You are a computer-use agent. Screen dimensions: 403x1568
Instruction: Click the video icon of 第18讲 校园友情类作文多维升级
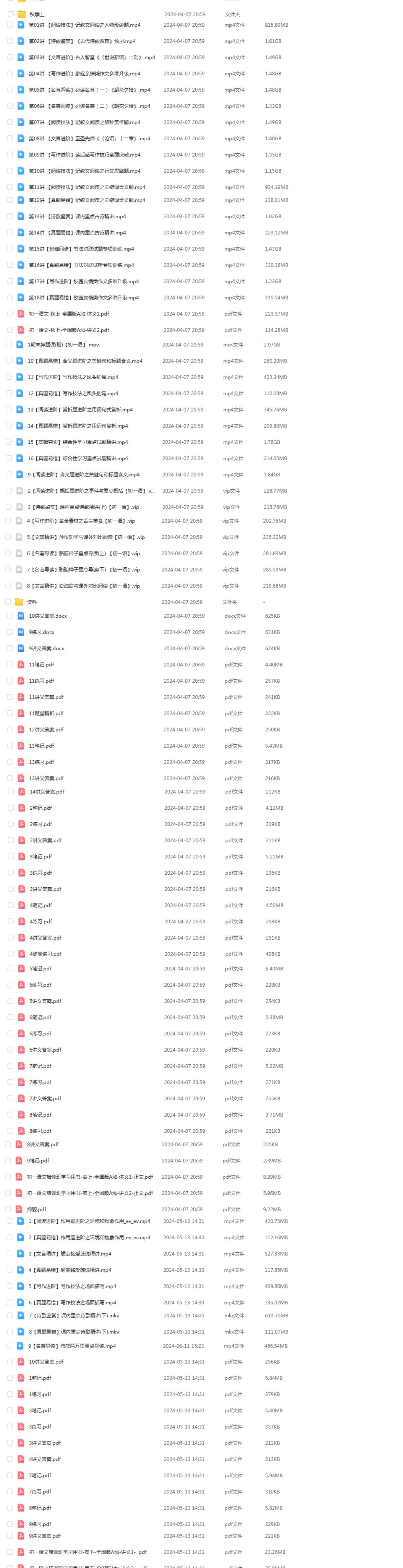click(x=21, y=297)
